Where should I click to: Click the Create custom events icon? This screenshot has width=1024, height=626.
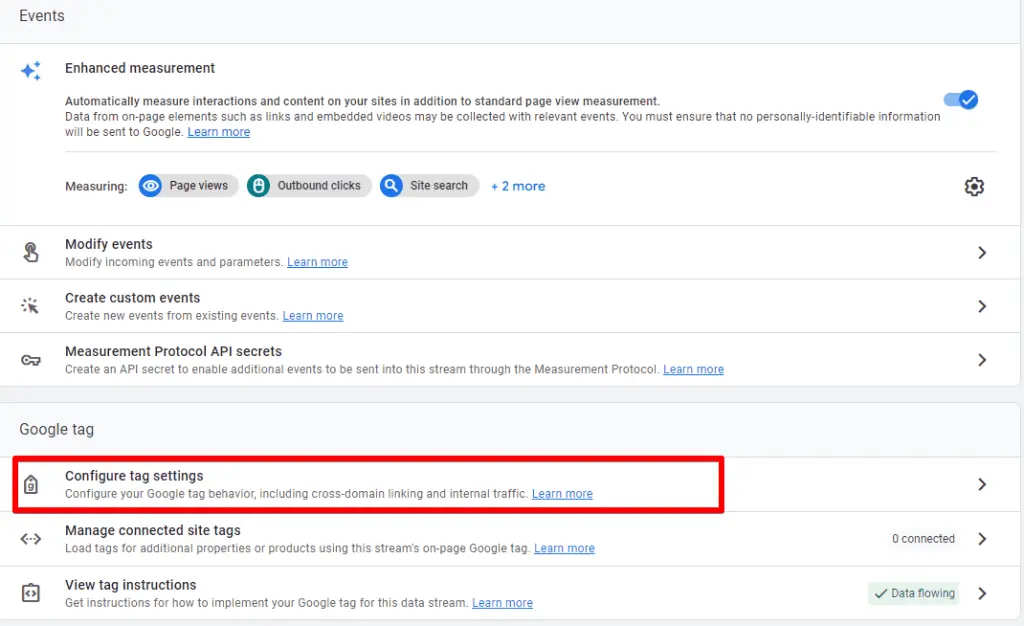[x=31, y=306]
